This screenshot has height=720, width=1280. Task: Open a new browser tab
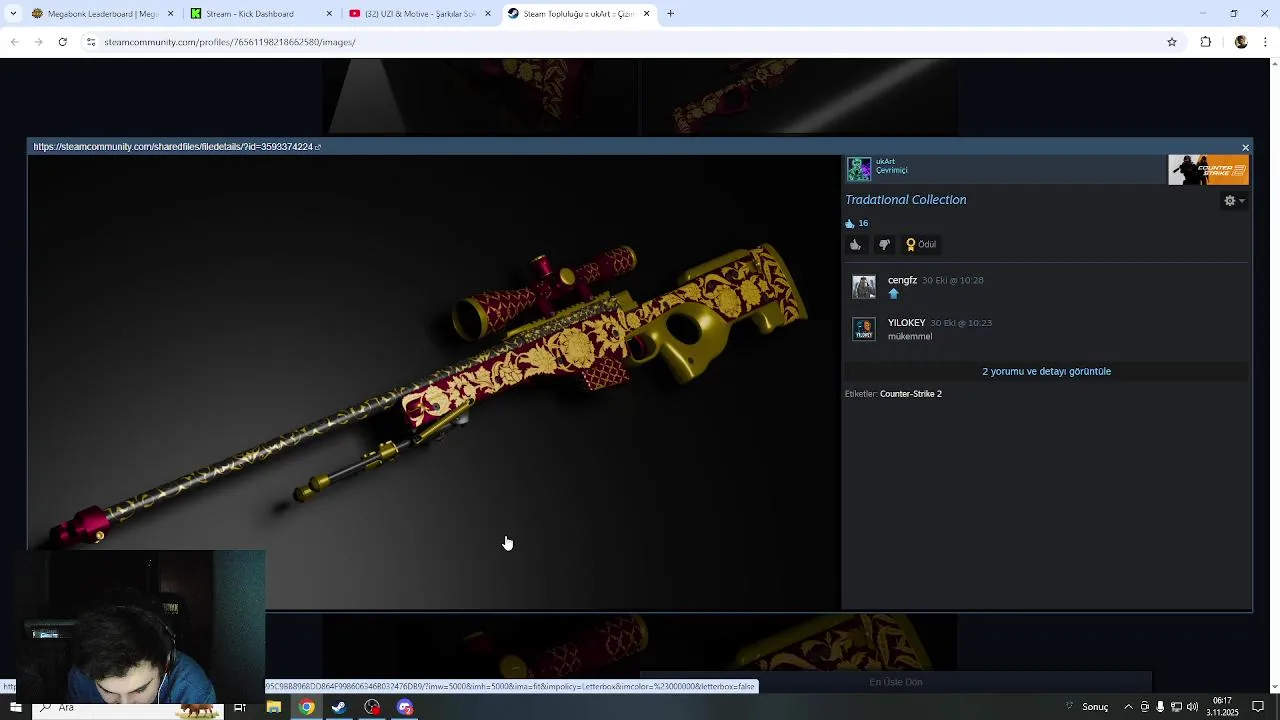671,14
